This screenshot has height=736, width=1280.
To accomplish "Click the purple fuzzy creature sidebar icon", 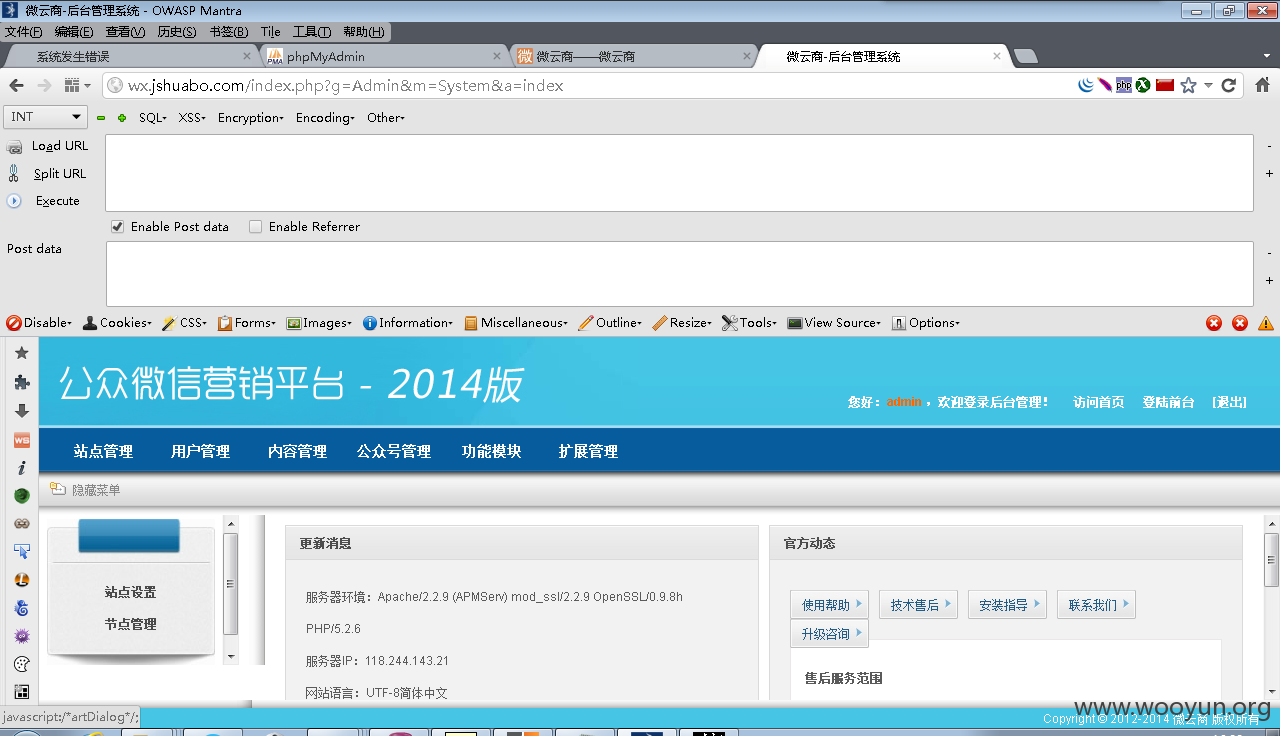I will point(21,636).
